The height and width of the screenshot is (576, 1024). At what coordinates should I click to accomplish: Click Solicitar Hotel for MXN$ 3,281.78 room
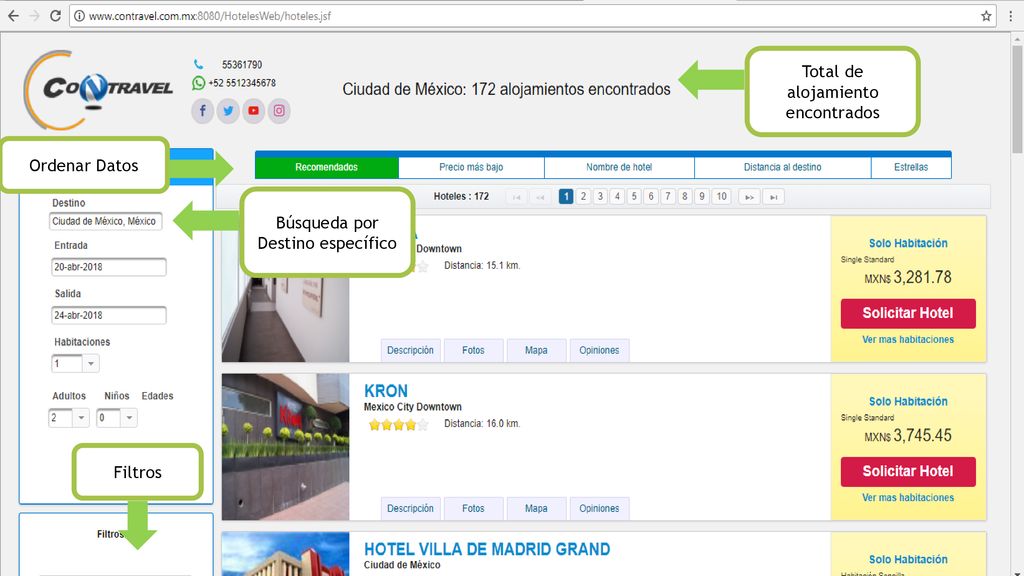pyautogui.click(x=908, y=313)
